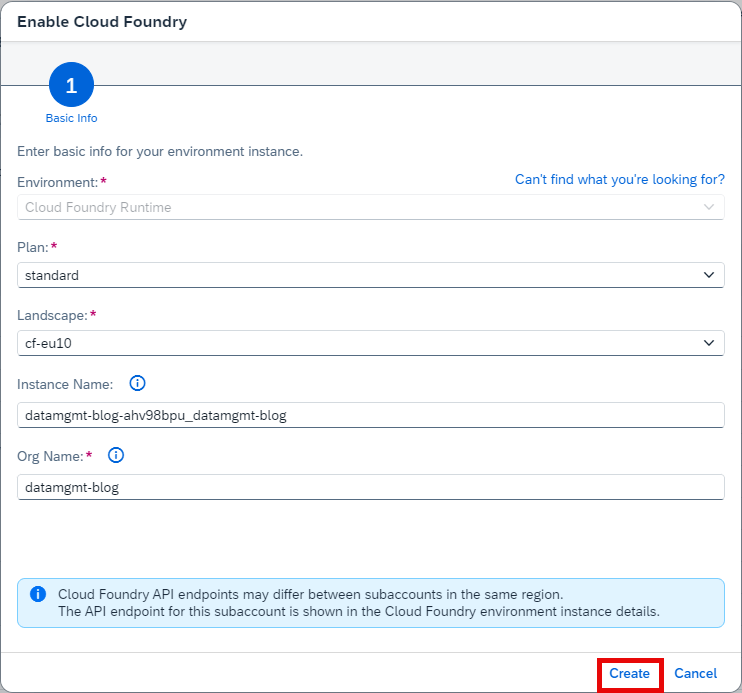The height and width of the screenshot is (693, 742).
Task: Expand the Landscape dropdown arrow
Action: (x=708, y=343)
